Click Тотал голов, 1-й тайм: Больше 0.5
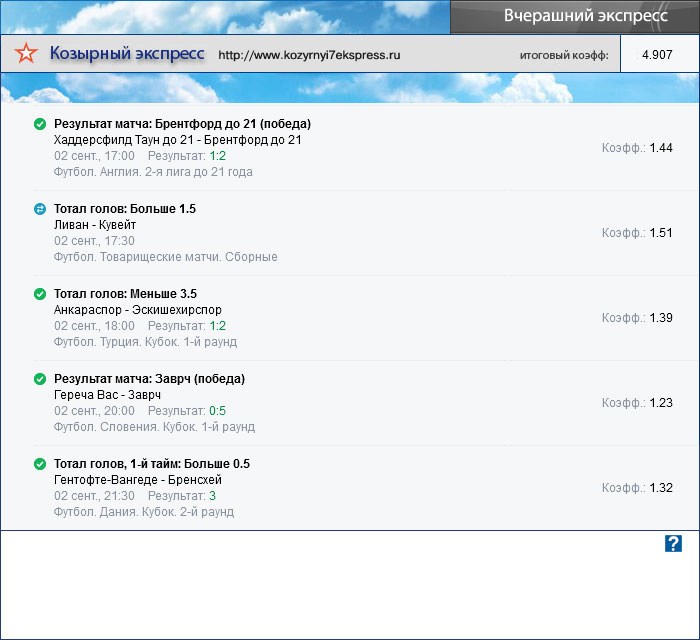Screen dimensions: 700x640 click(152, 464)
